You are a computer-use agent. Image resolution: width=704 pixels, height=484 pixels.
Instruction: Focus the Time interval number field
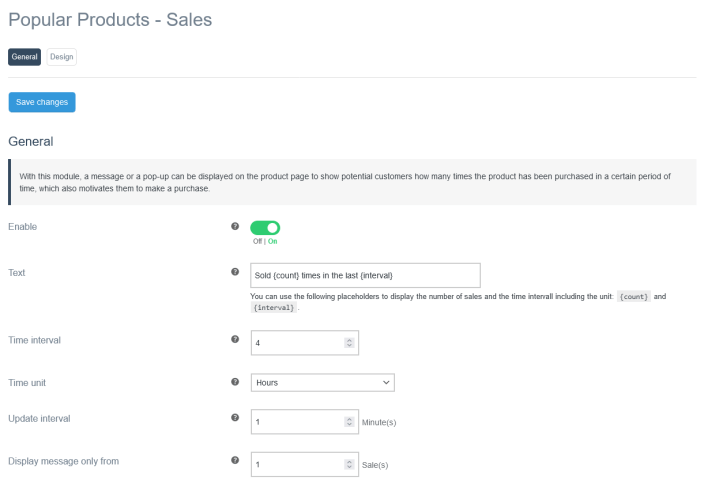(295, 343)
